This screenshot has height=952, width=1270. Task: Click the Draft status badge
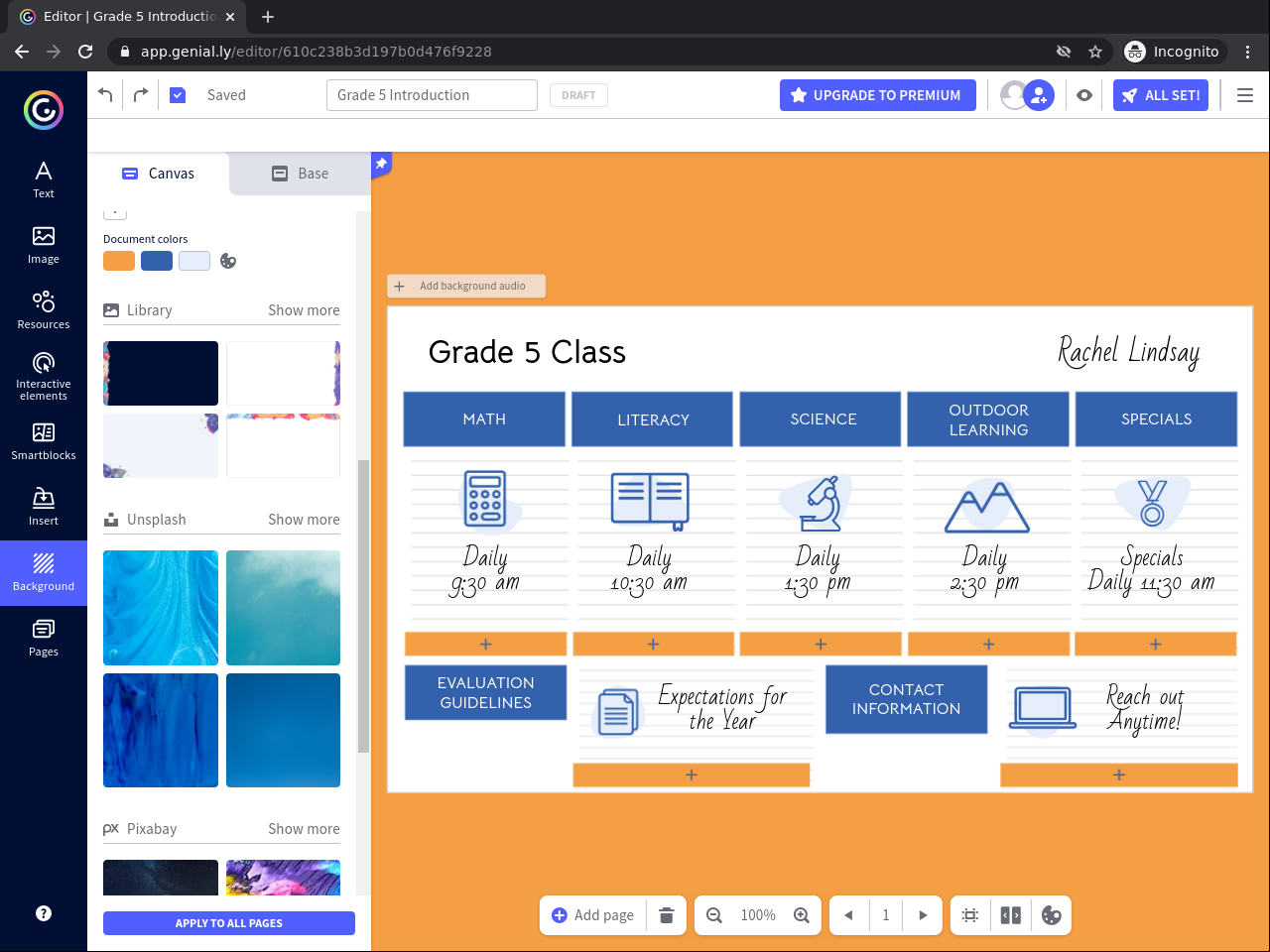click(x=578, y=95)
